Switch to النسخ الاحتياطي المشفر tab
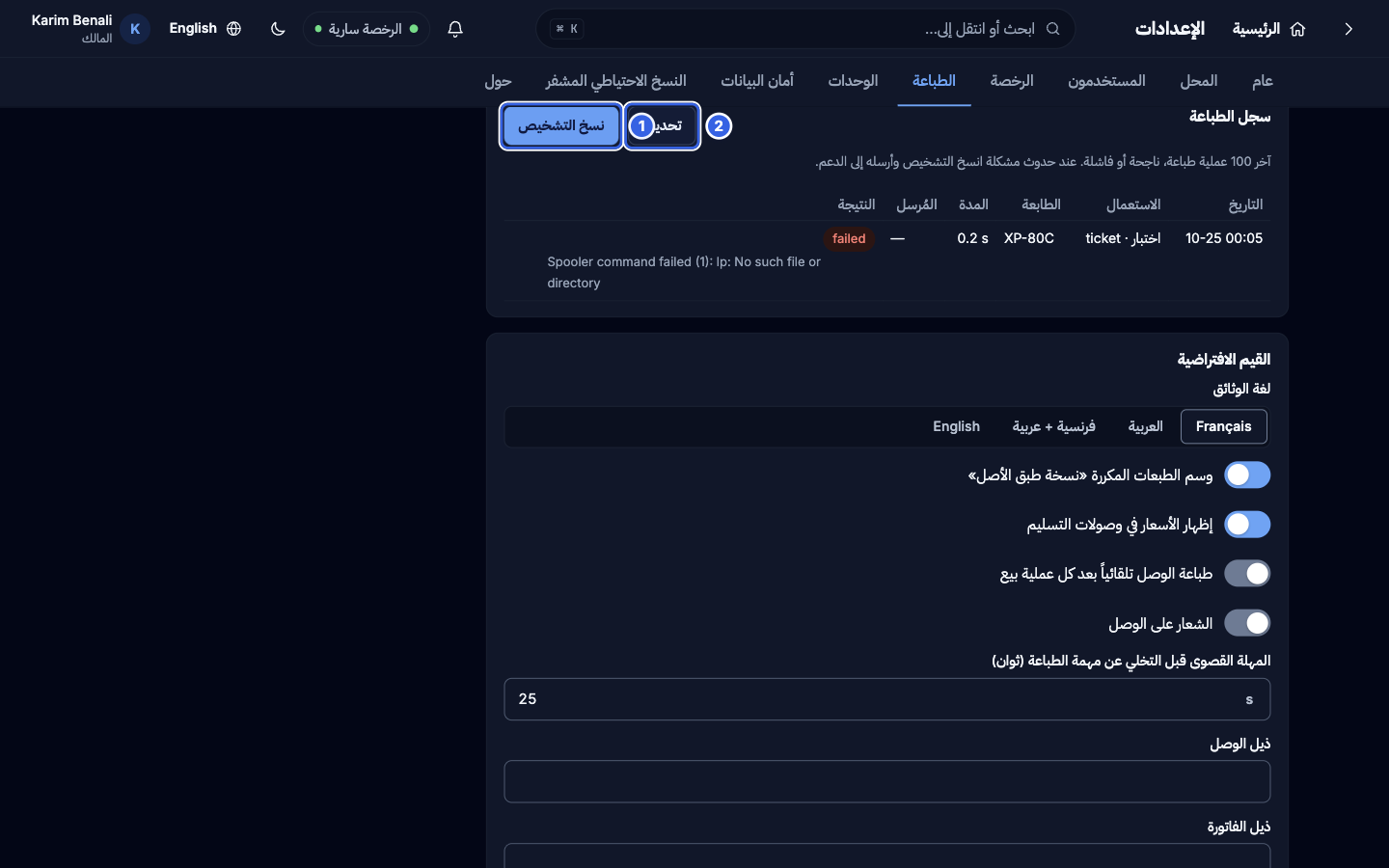The width and height of the screenshot is (1389, 868). [x=615, y=81]
